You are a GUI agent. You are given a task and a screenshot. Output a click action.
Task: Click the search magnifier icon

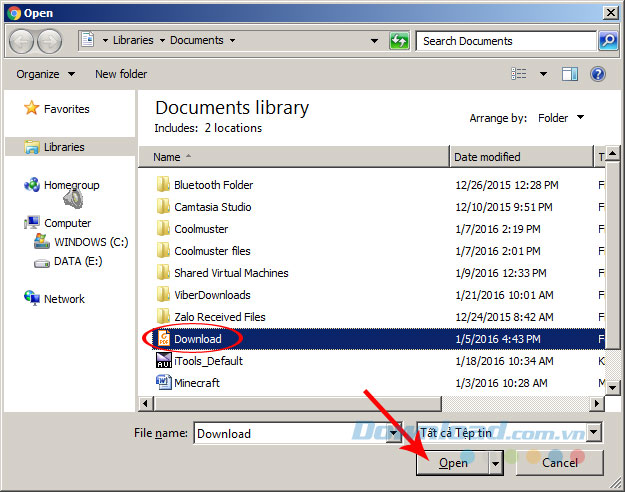point(607,41)
